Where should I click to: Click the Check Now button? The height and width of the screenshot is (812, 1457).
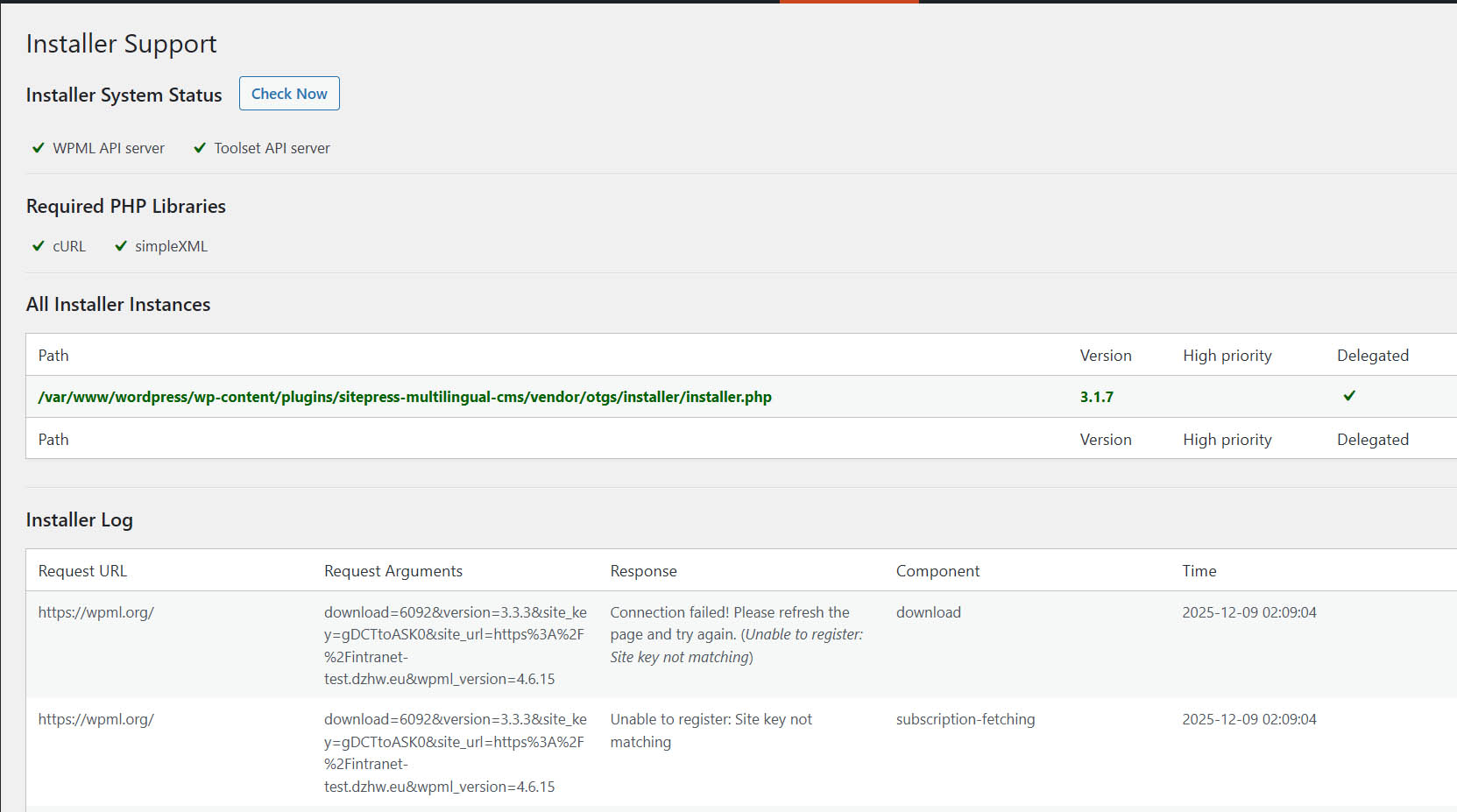pyautogui.click(x=289, y=94)
